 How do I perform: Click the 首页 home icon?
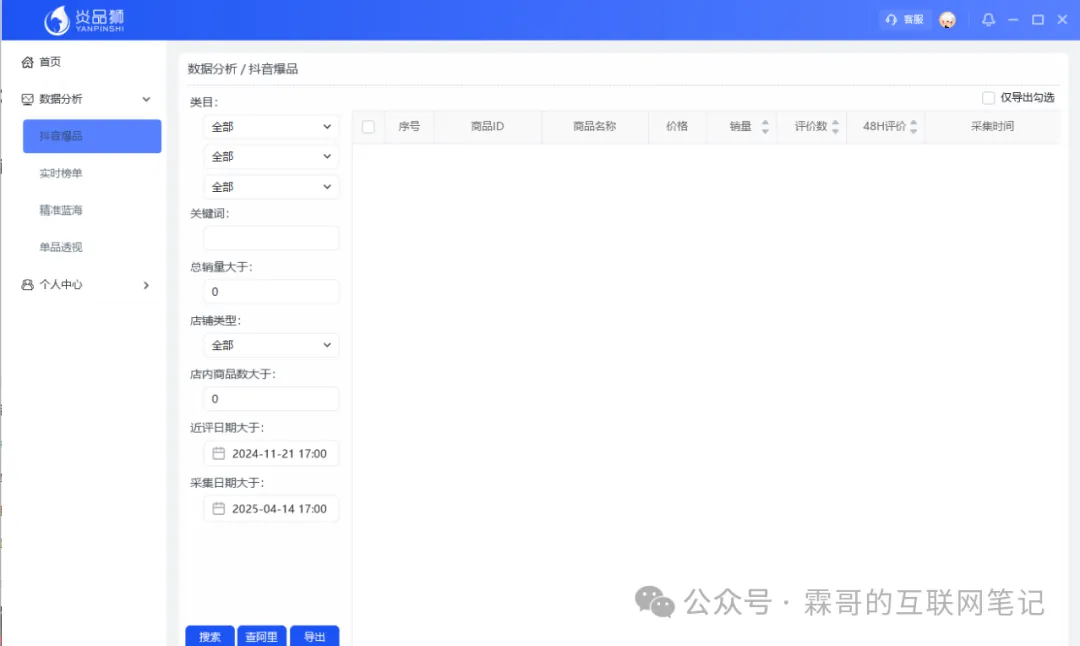pyautogui.click(x=28, y=62)
